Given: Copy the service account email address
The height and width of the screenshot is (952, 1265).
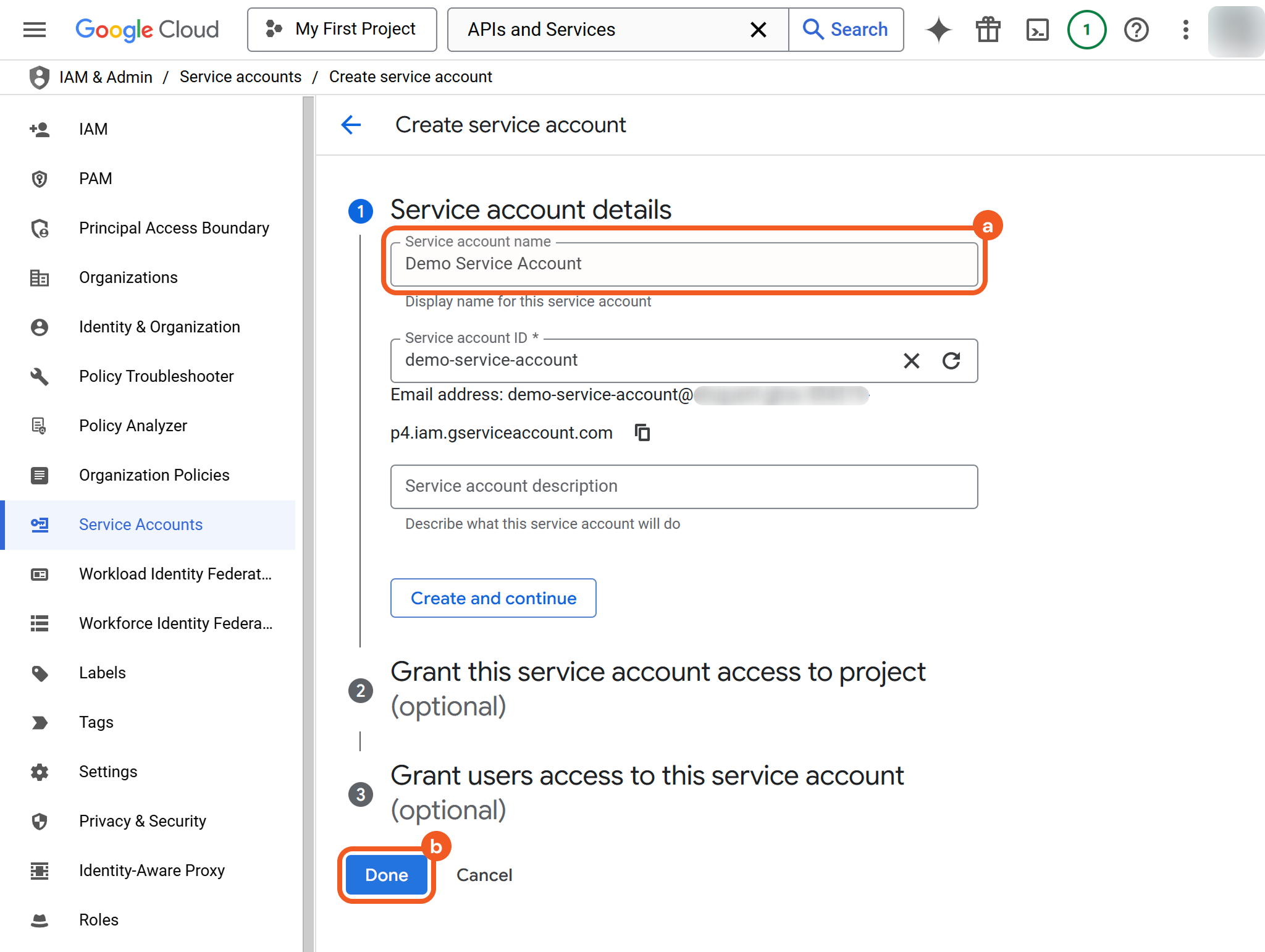Looking at the screenshot, I should 642,432.
